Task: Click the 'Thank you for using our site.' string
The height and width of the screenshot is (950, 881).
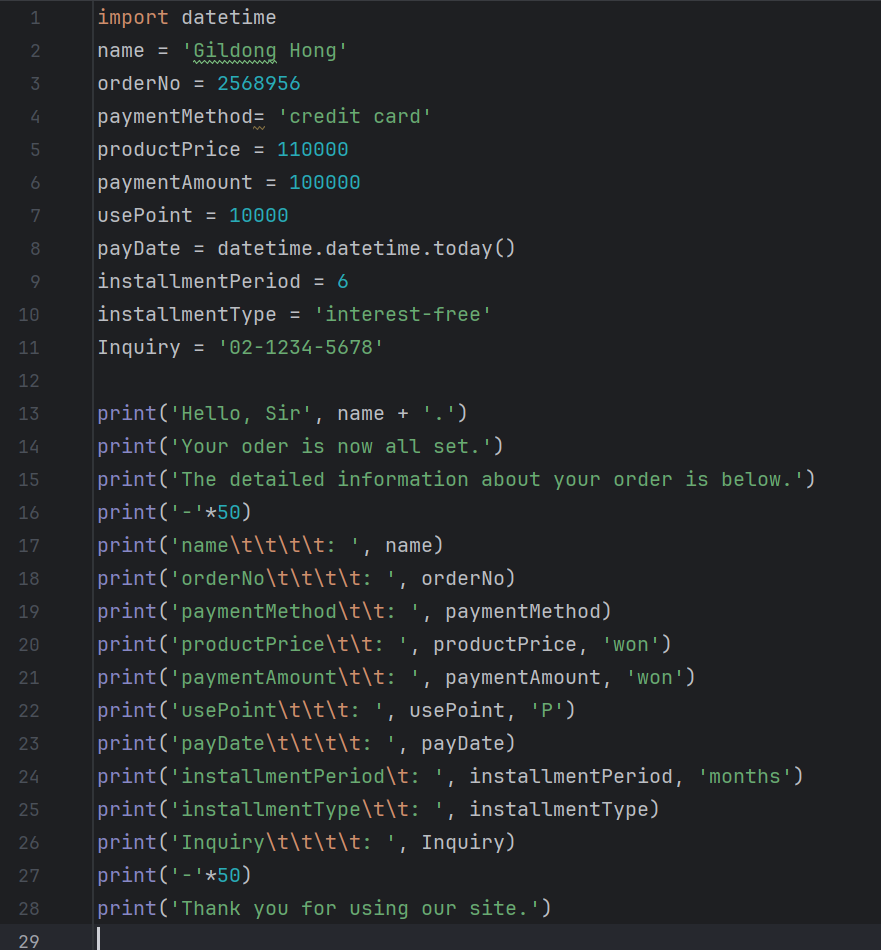Action: click(x=354, y=908)
